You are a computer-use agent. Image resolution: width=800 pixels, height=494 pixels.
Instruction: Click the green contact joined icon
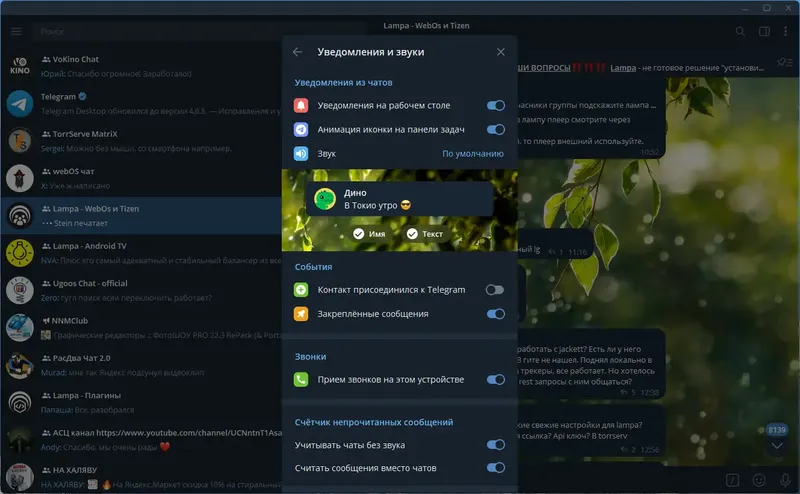[x=301, y=290]
